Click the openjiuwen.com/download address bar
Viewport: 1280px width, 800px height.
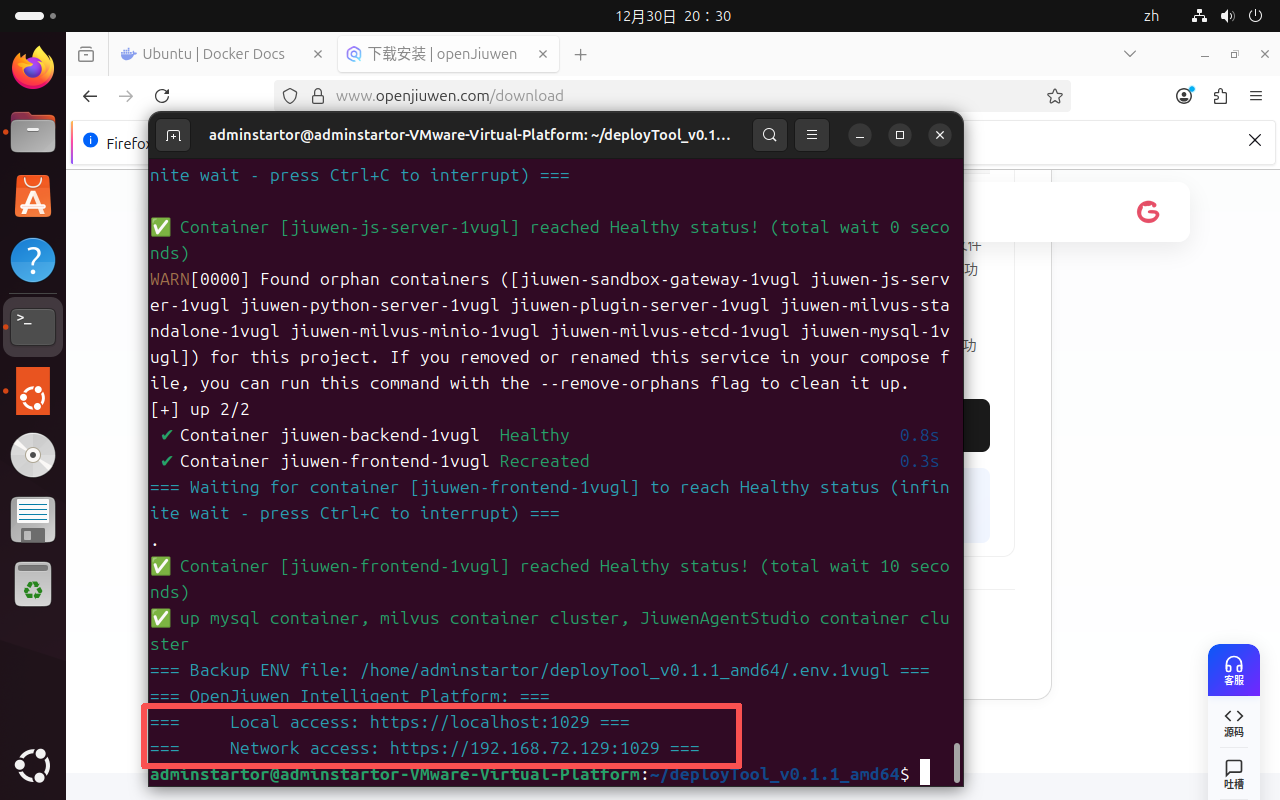click(x=672, y=96)
